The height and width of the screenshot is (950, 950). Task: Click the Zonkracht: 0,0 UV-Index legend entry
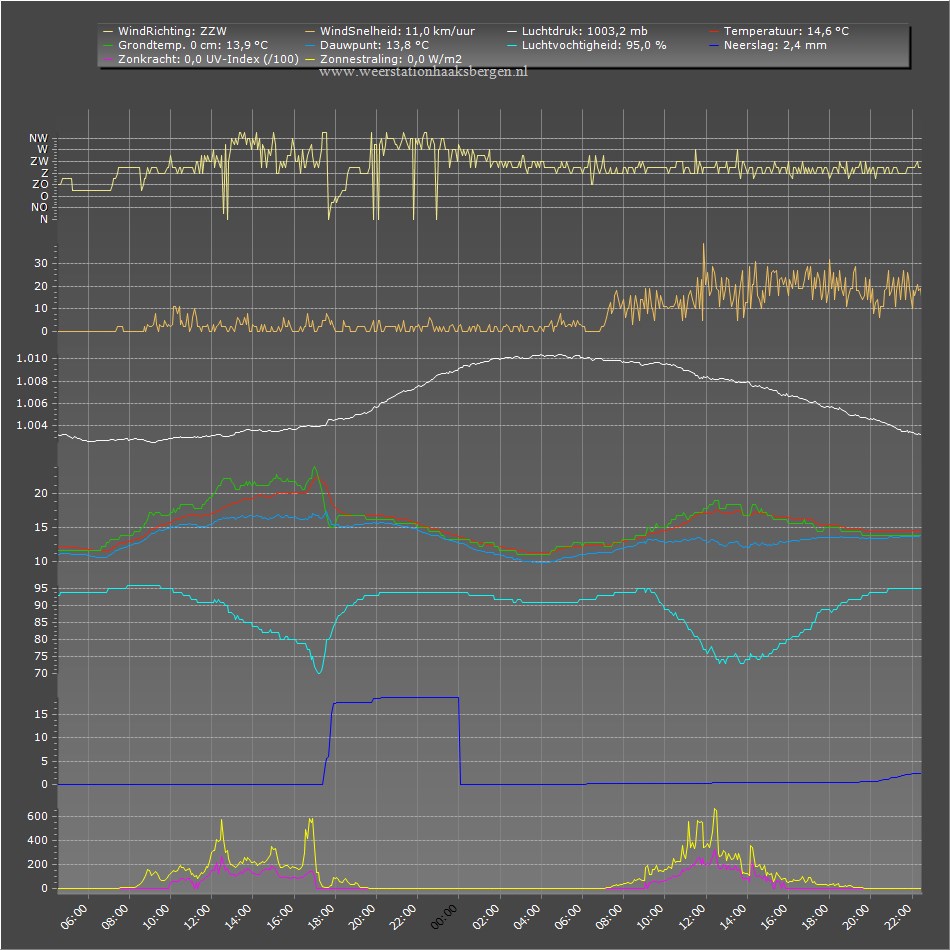(x=201, y=59)
